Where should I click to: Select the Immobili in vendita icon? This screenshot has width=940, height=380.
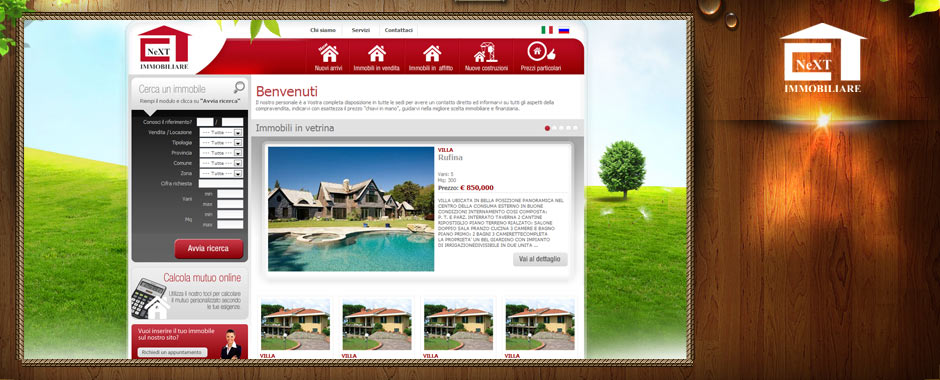pyautogui.click(x=376, y=53)
